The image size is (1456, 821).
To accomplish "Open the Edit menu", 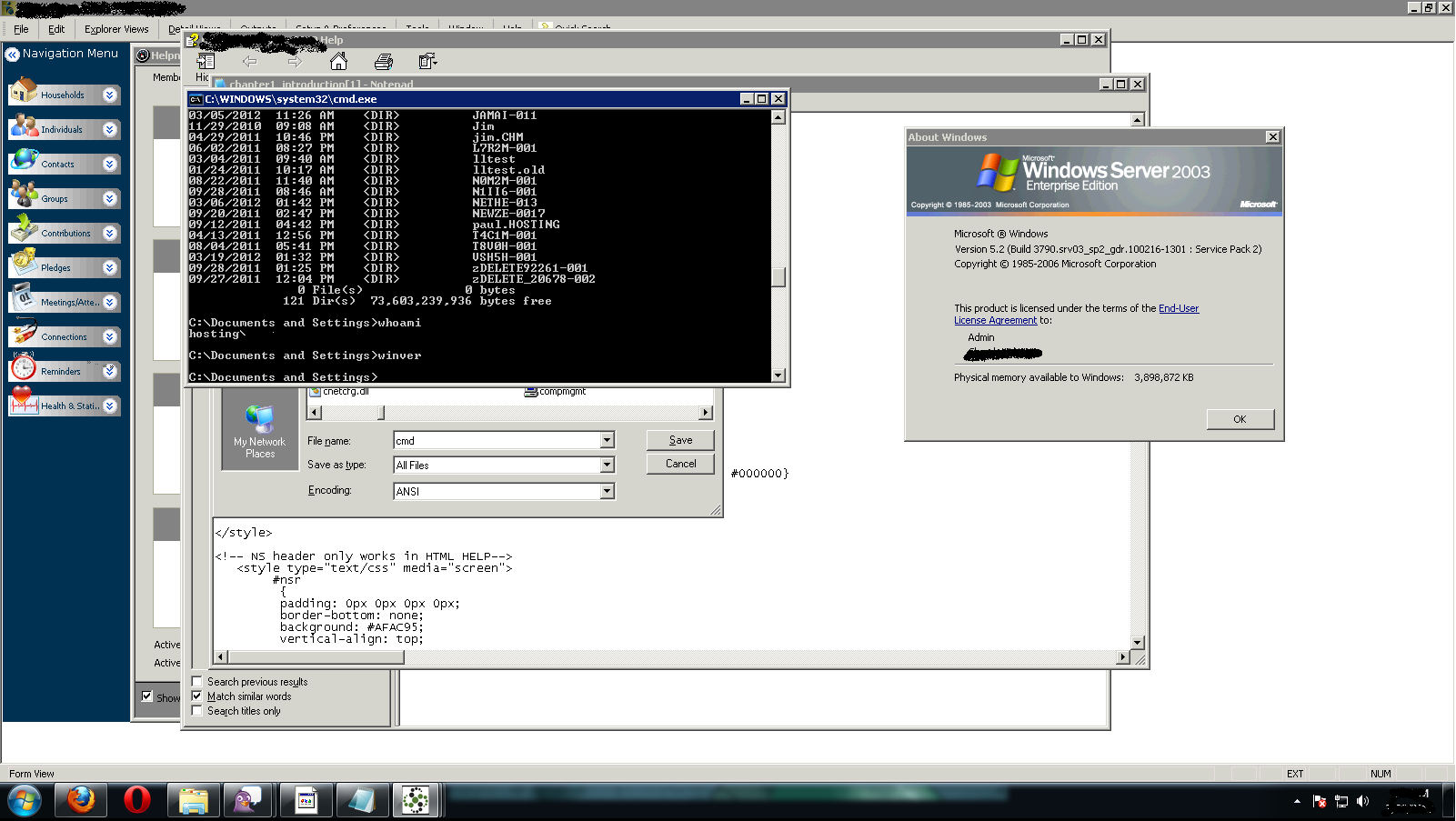I will [x=56, y=29].
